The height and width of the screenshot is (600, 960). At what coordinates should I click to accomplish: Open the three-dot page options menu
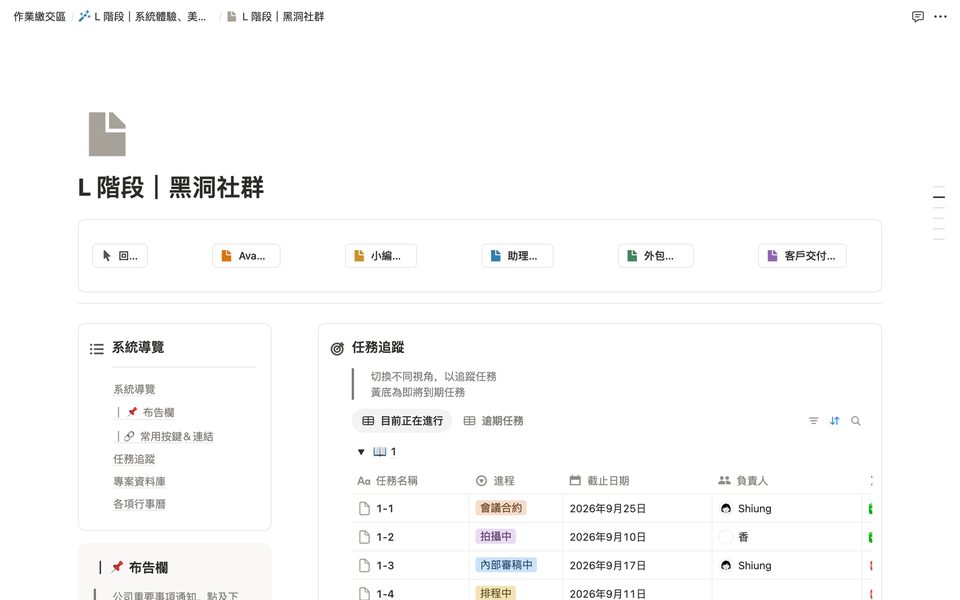tap(940, 17)
